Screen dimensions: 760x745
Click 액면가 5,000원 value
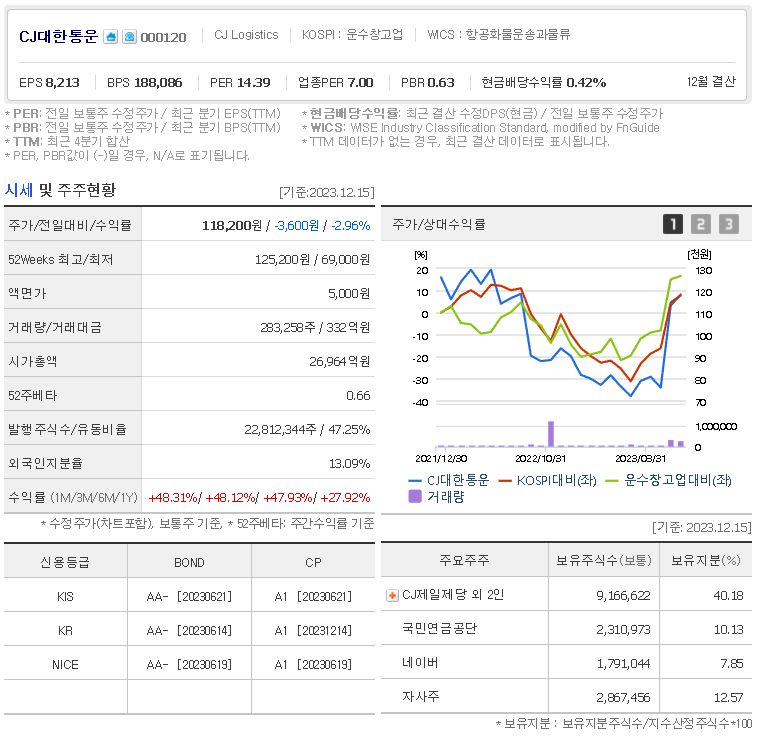(x=349, y=294)
